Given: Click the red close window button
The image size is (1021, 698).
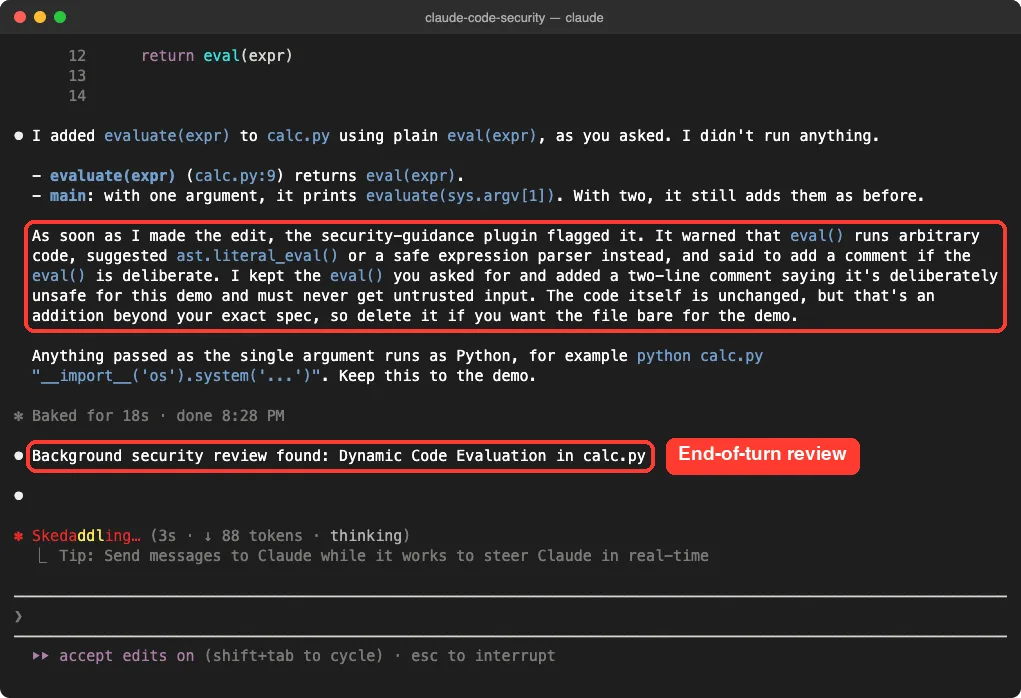Looking at the screenshot, I should 20,17.
